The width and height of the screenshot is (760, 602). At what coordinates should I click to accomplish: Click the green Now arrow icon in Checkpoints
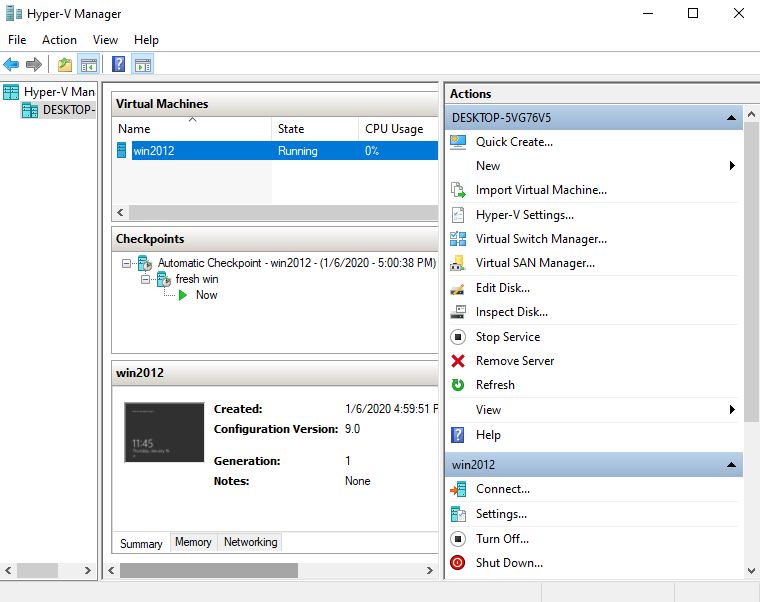click(x=183, y=295)
